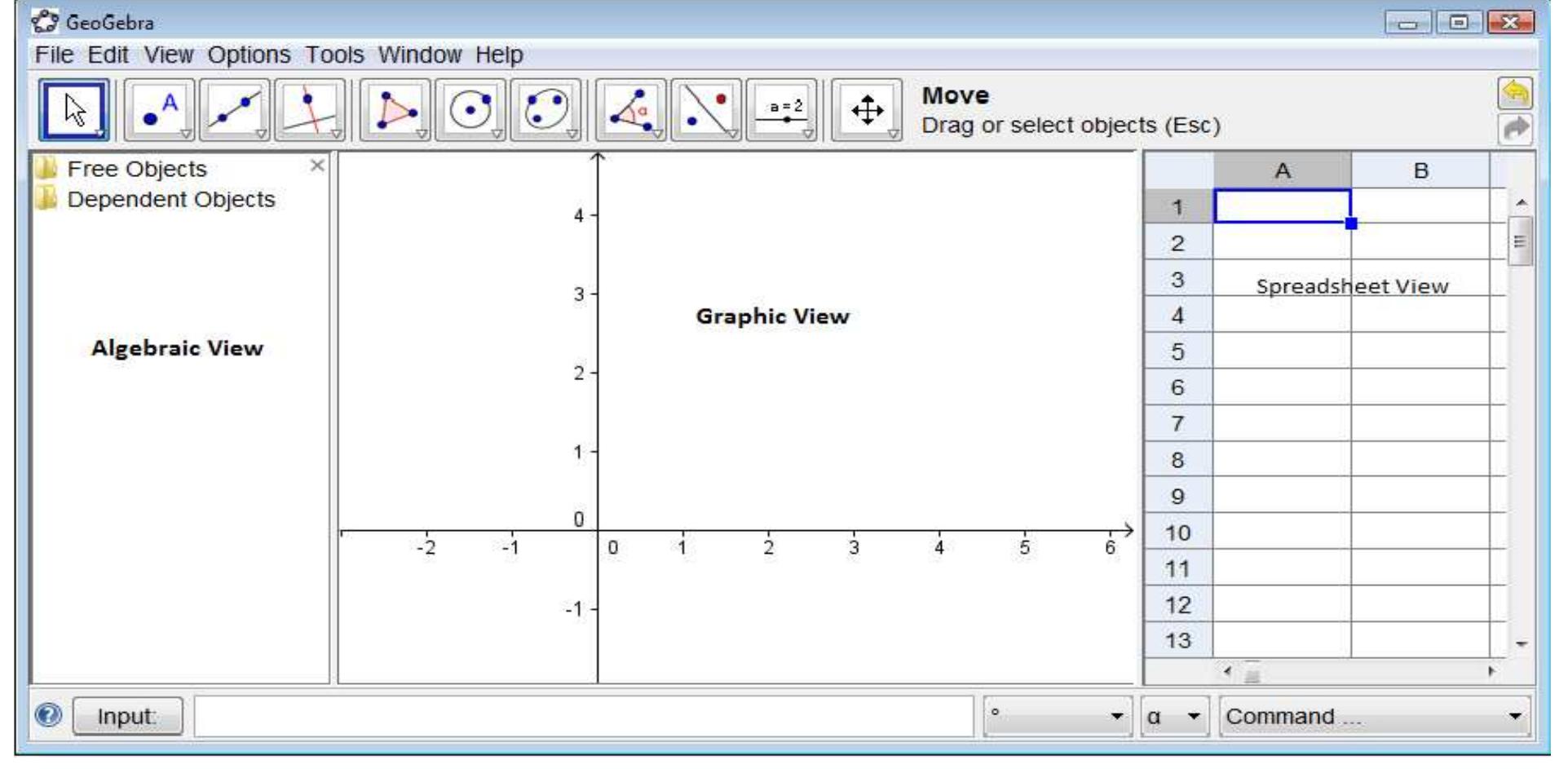
Task: Open the Window menu
Action: point(419,55)
